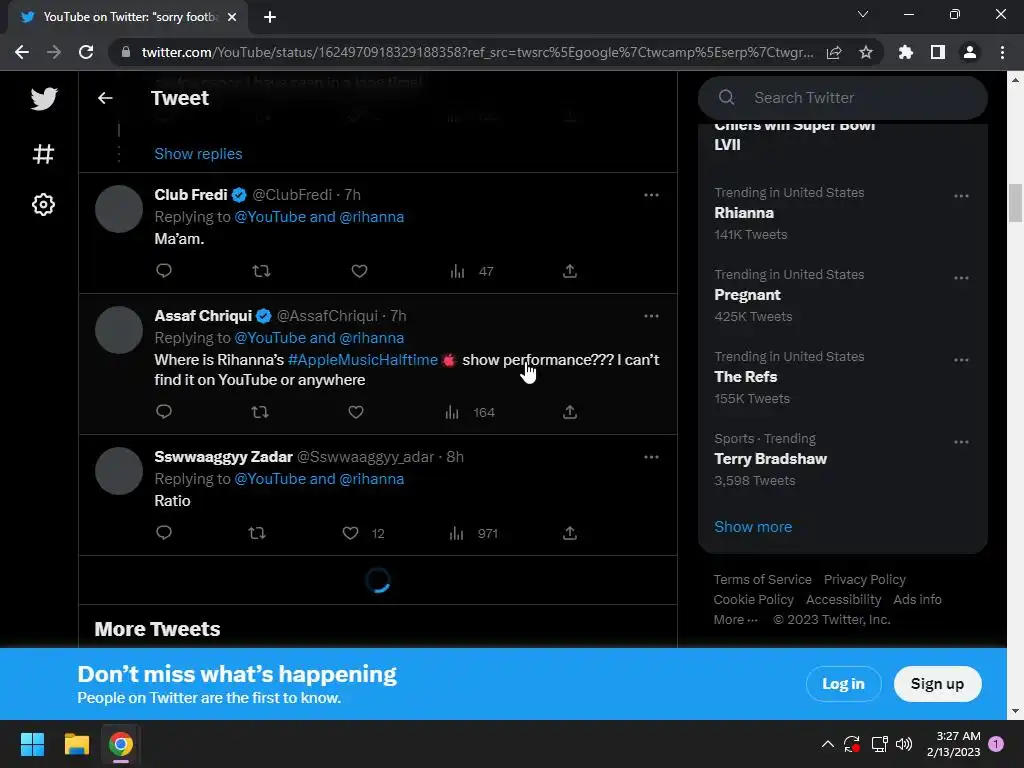Open more options for Club Fredi's tweet
This screenshot has width=1024, height=768.
[651, 195]
